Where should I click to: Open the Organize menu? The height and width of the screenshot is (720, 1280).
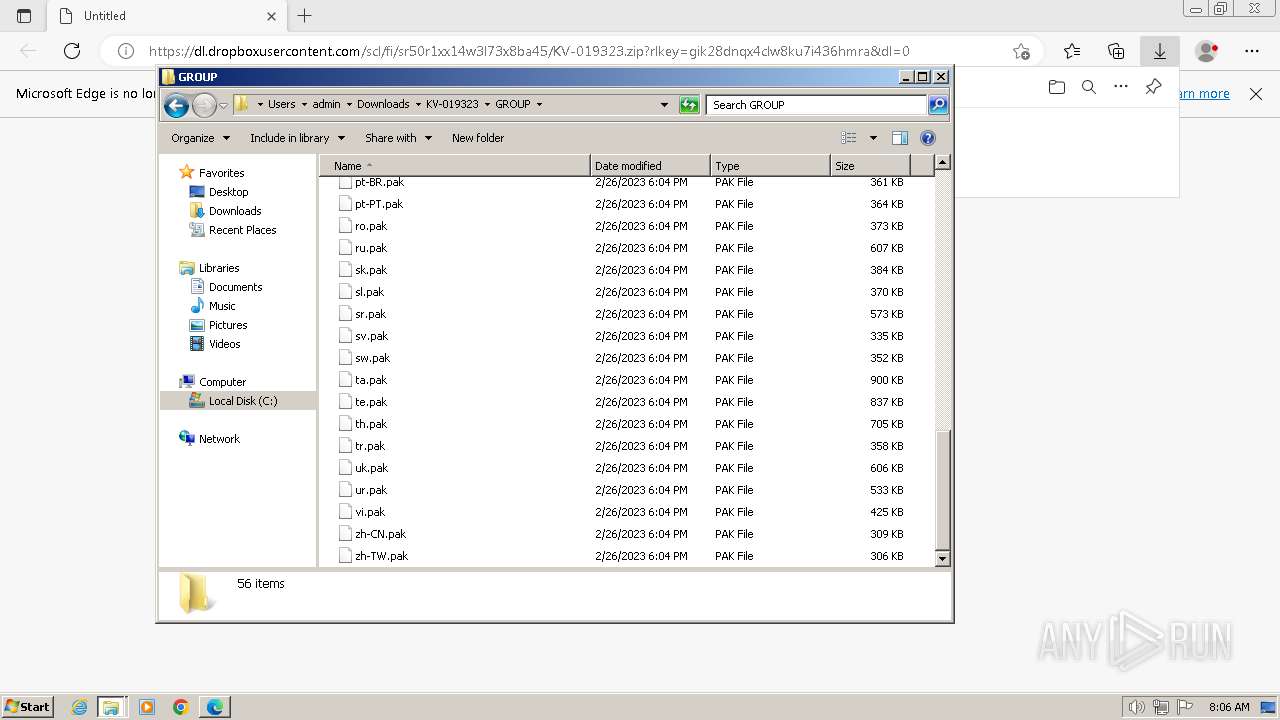[x=200, y=138]
